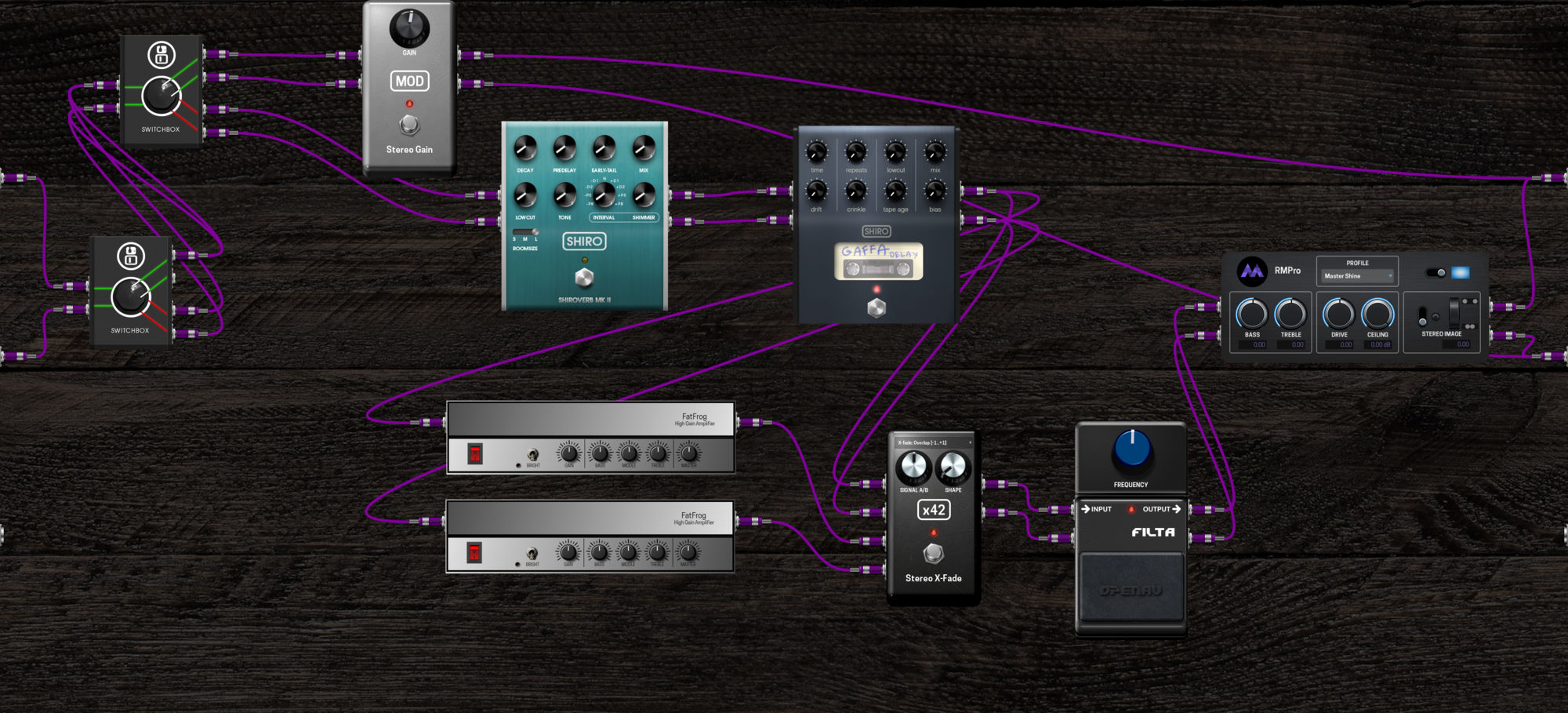Click the X-Fade SHAPE knob
1568x713 pixels.
pyautogui.click(x=953, y=468)
